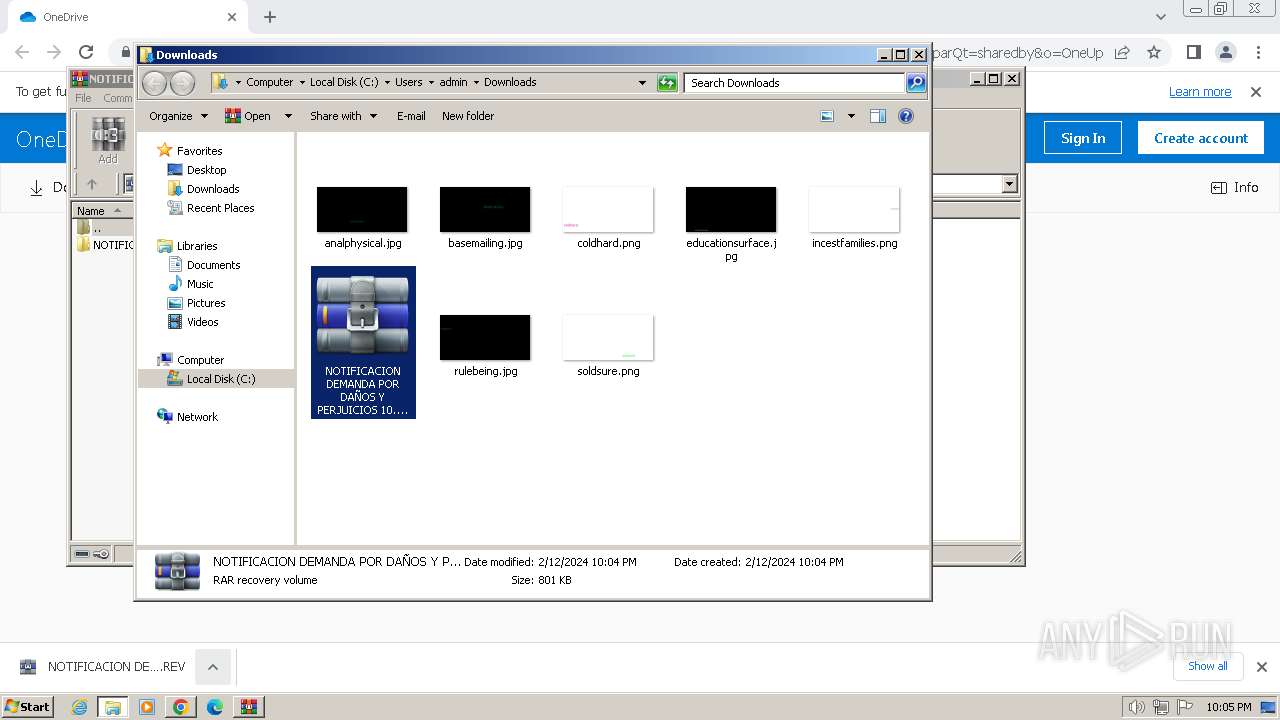Click the volume icon in system tray

(x=1136, y=707)
